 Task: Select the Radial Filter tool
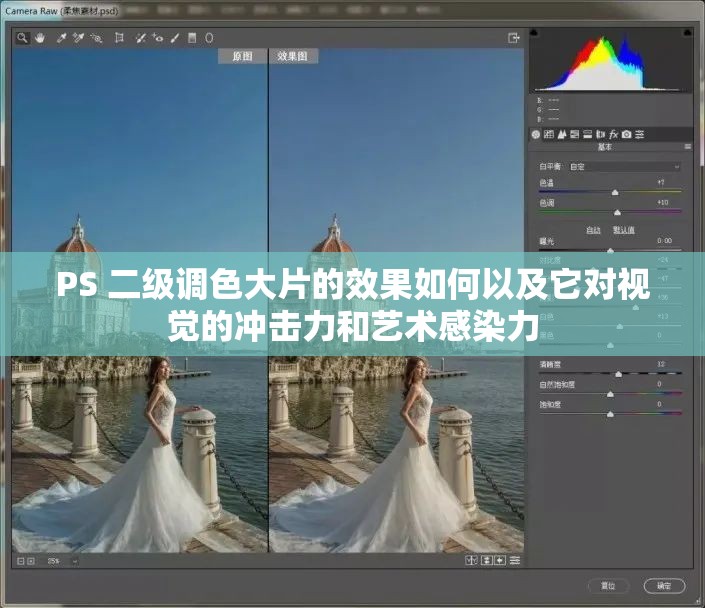pos(209,38)
